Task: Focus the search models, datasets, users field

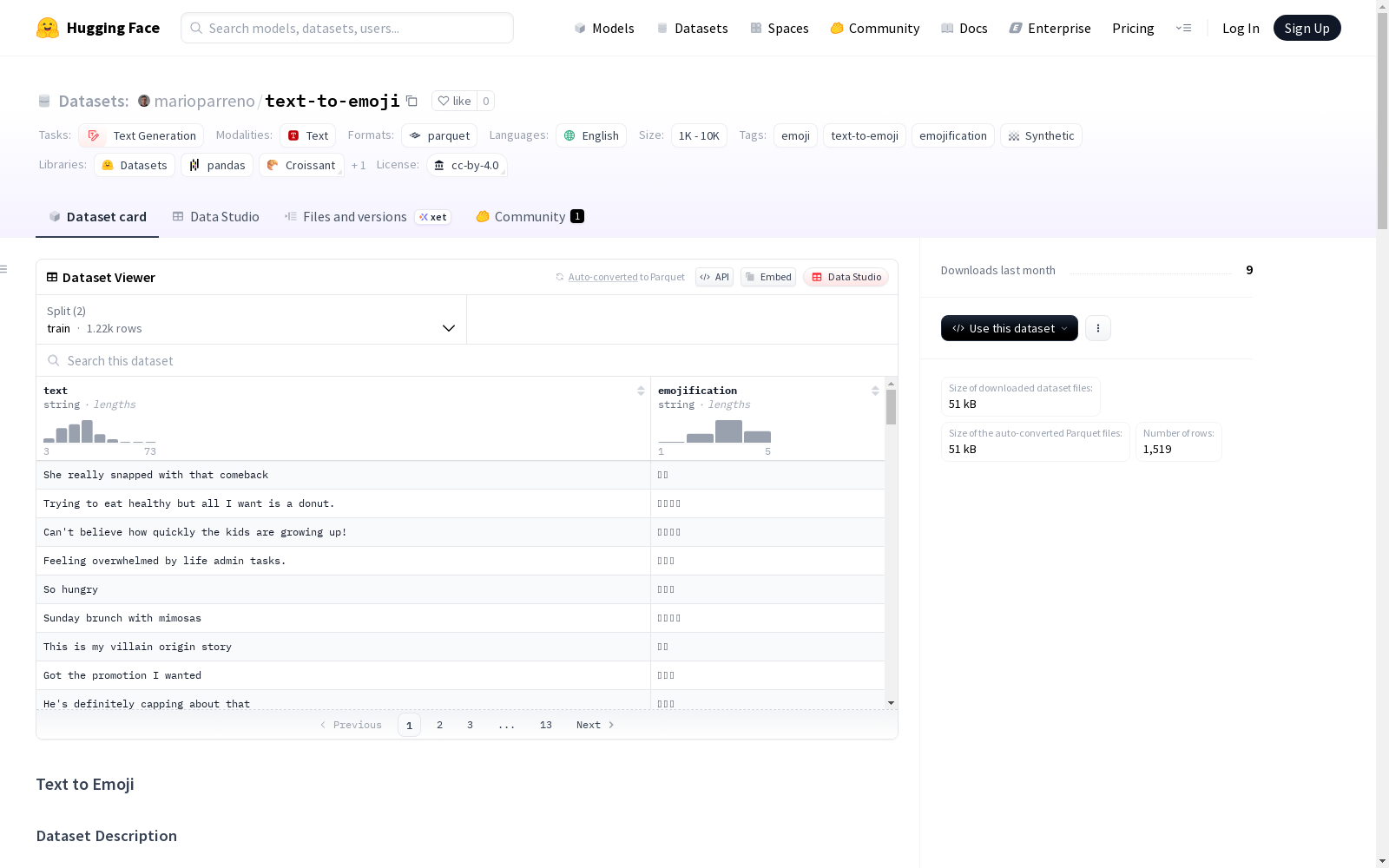Action: (x=347, y=28)
